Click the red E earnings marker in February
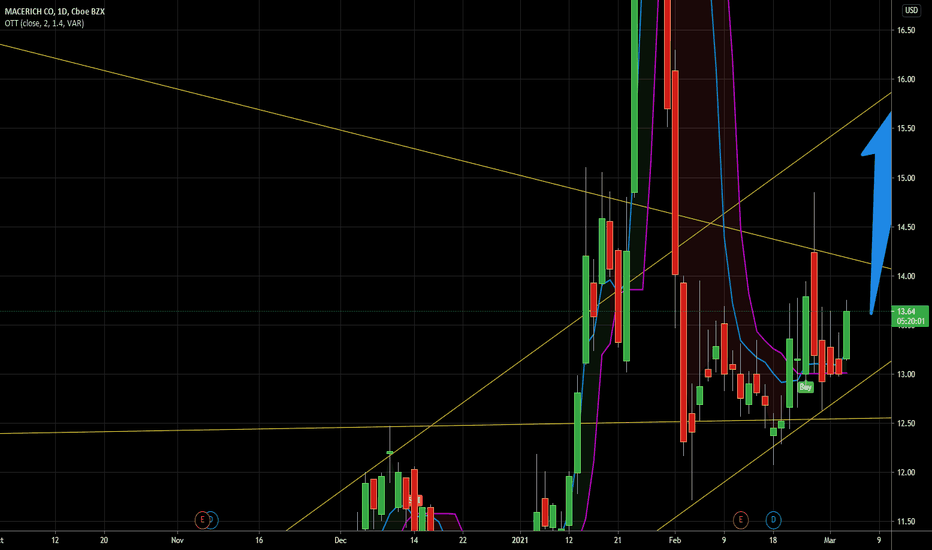Viewport: 932px width, 550px height. click(740, 520)
